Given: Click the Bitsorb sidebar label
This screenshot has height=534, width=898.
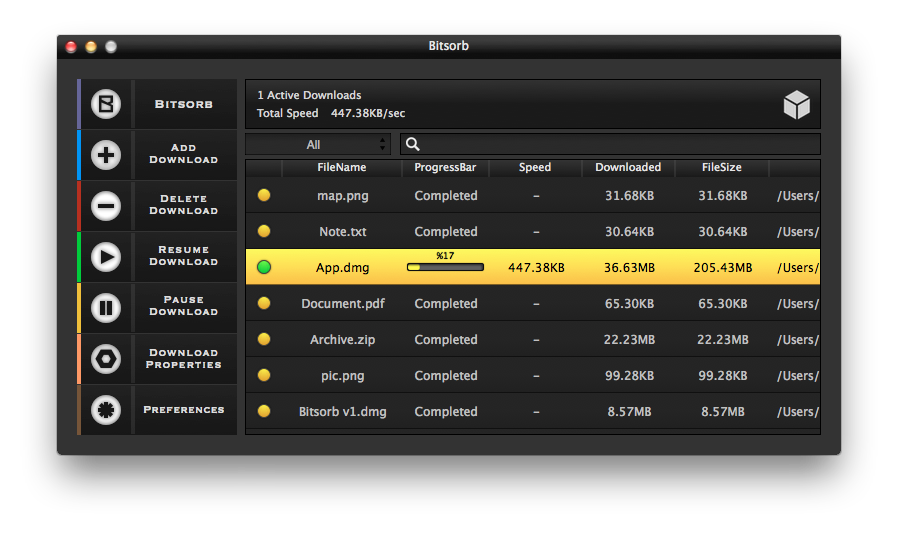Looking at the screenshot, I should tap(184, 104).
